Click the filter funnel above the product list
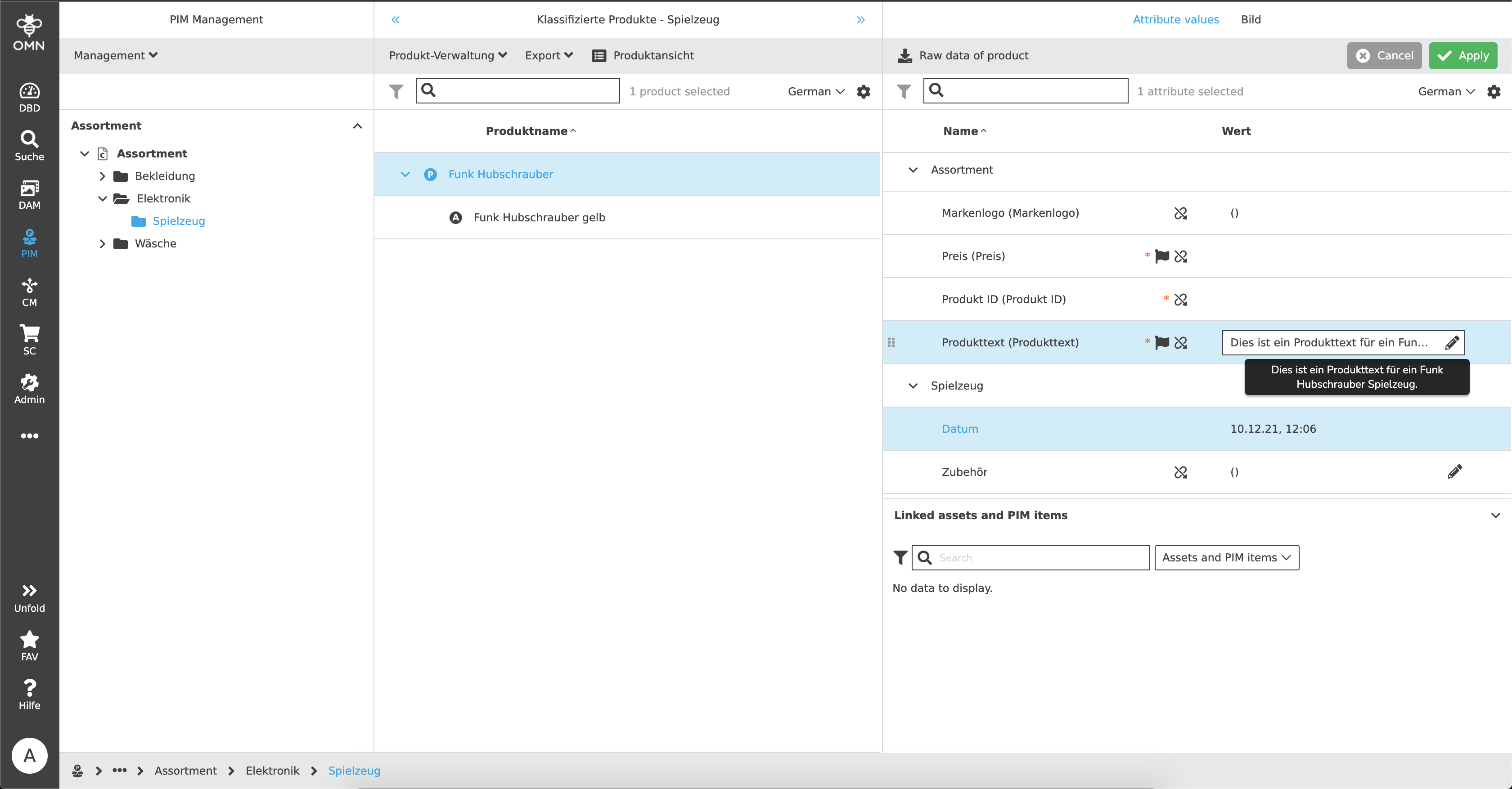The image size is (1512, 789). pyautogui.click(x=396, y=91)
